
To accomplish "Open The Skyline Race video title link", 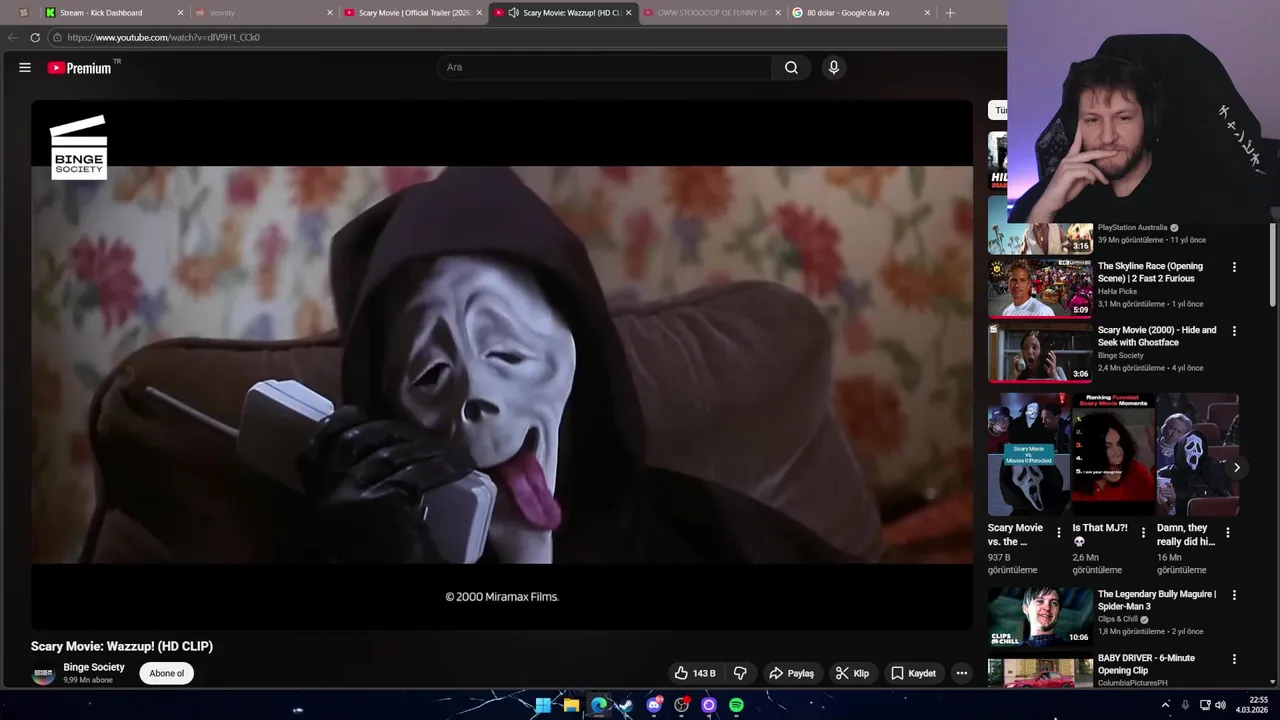I will click(1150, 272).
